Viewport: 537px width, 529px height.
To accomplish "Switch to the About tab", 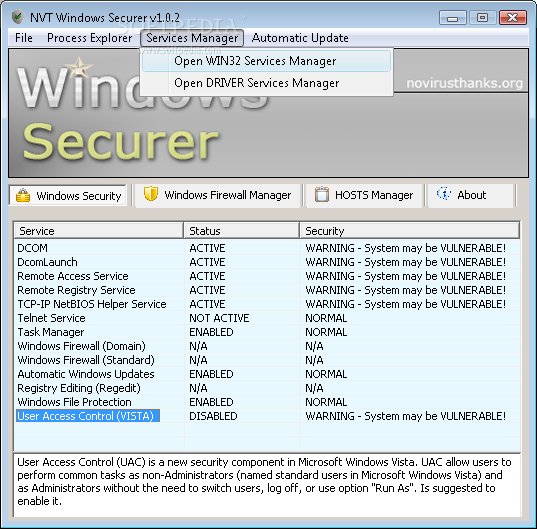I will (x=471, y=195).
